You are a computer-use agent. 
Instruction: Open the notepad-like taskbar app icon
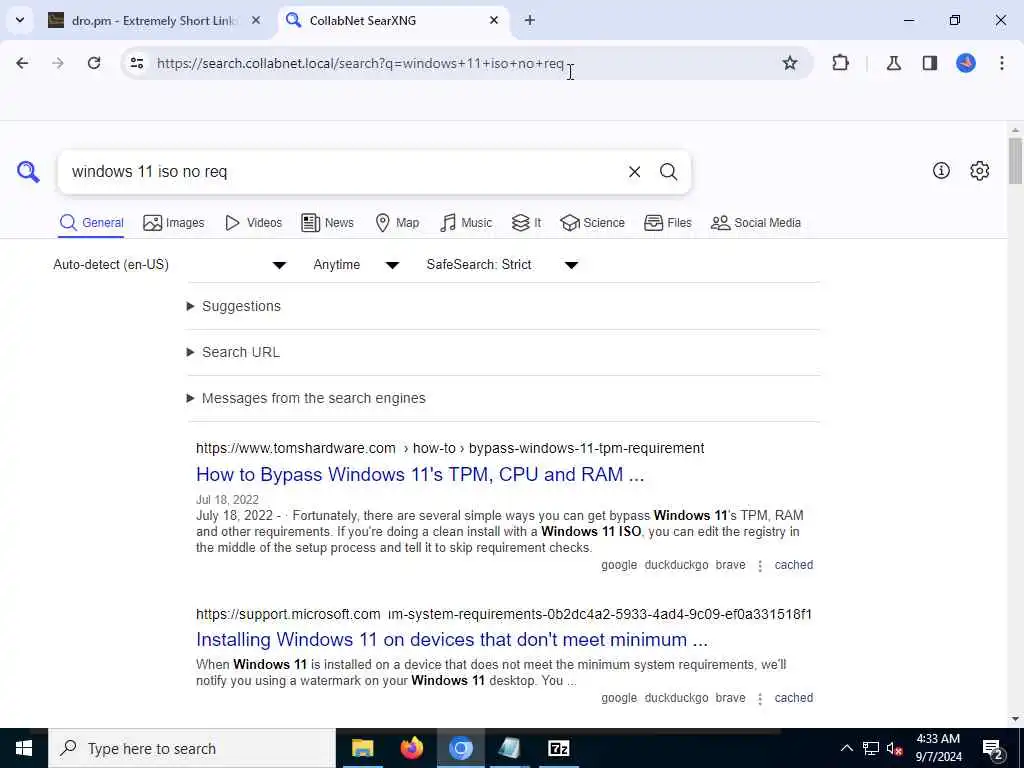coord(509,748)
